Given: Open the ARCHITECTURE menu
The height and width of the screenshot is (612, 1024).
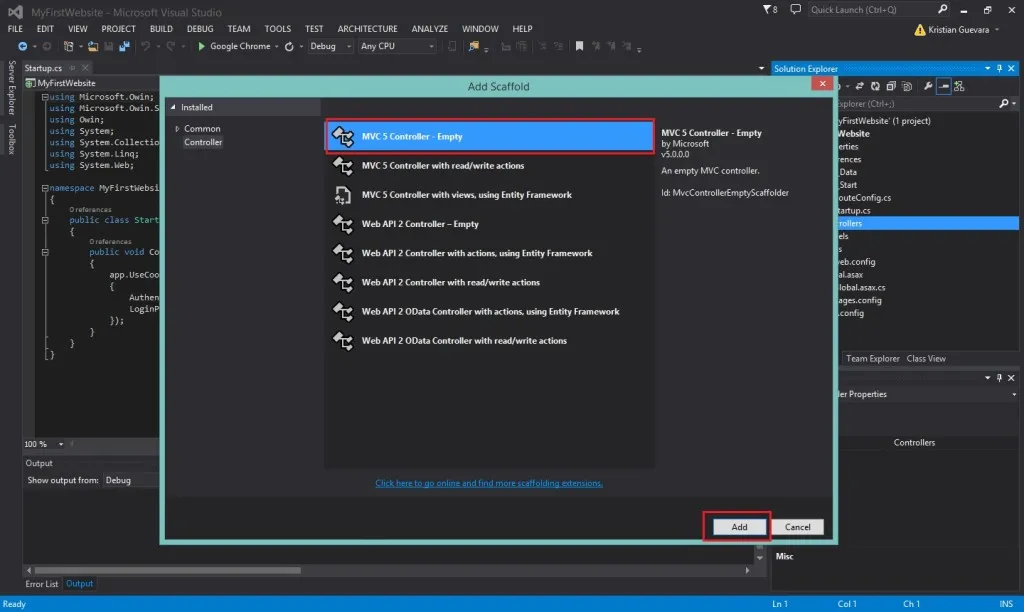Looking at the screenshot, I should pyautogui.click(x=367, y=29).
